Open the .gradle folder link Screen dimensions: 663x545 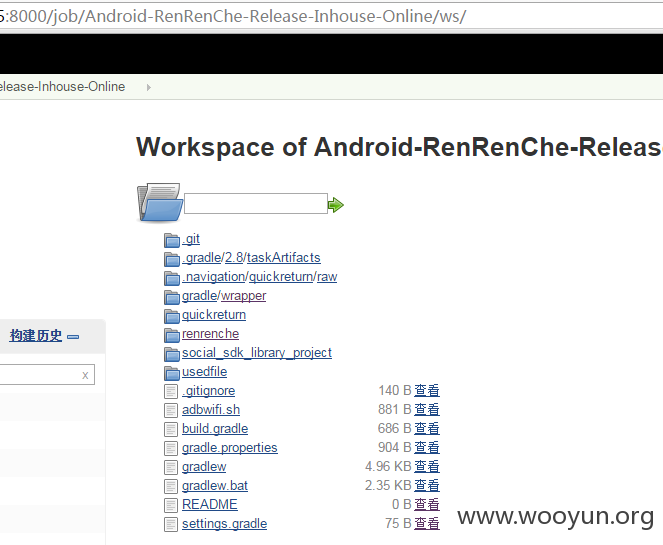click(x=202, y=257)
